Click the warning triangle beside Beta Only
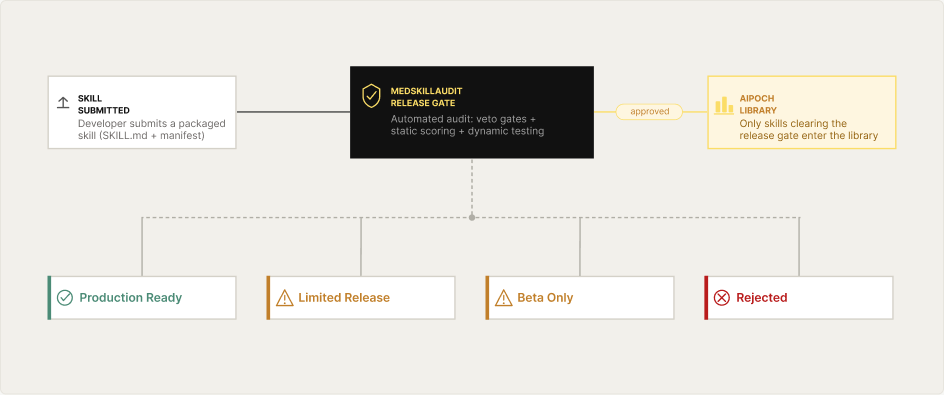Image resolution: width=944 pixels, height=395 pixels. (x=503, y=297)
